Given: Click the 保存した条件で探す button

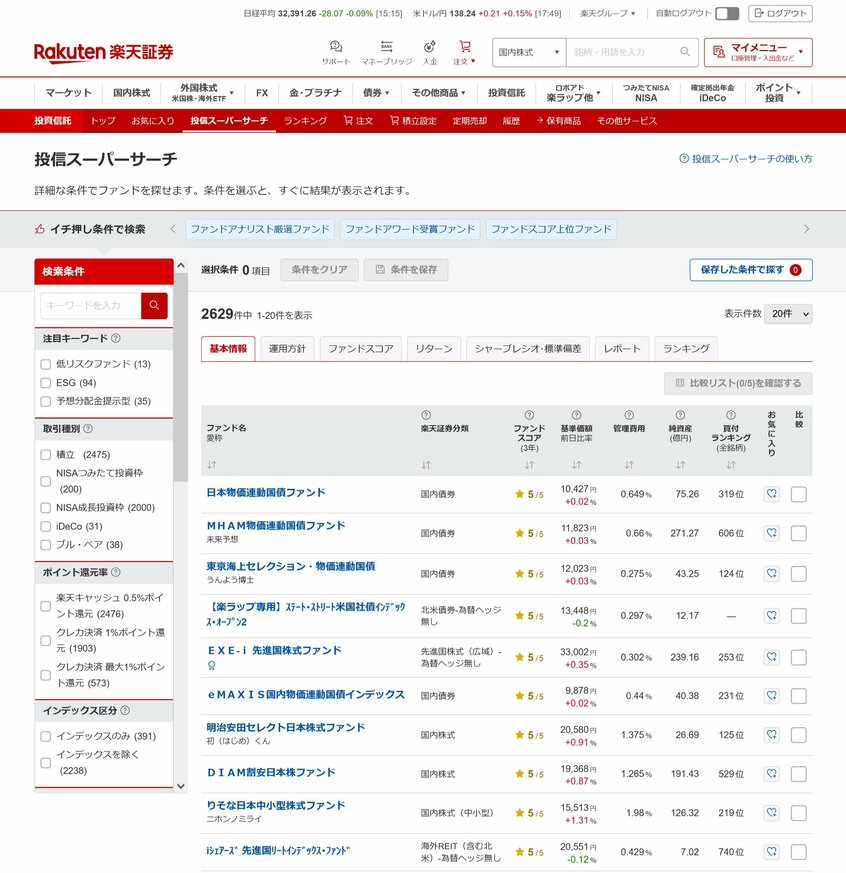Looking at the screenshot, I should (751, 270).
